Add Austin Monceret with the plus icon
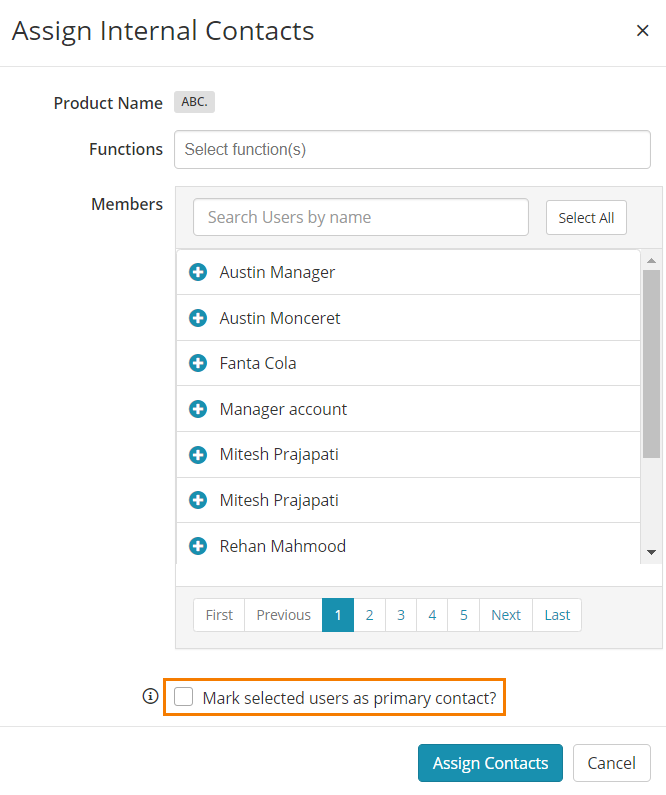The height and width of the screenshot is (795, 666). coord(198,318)
